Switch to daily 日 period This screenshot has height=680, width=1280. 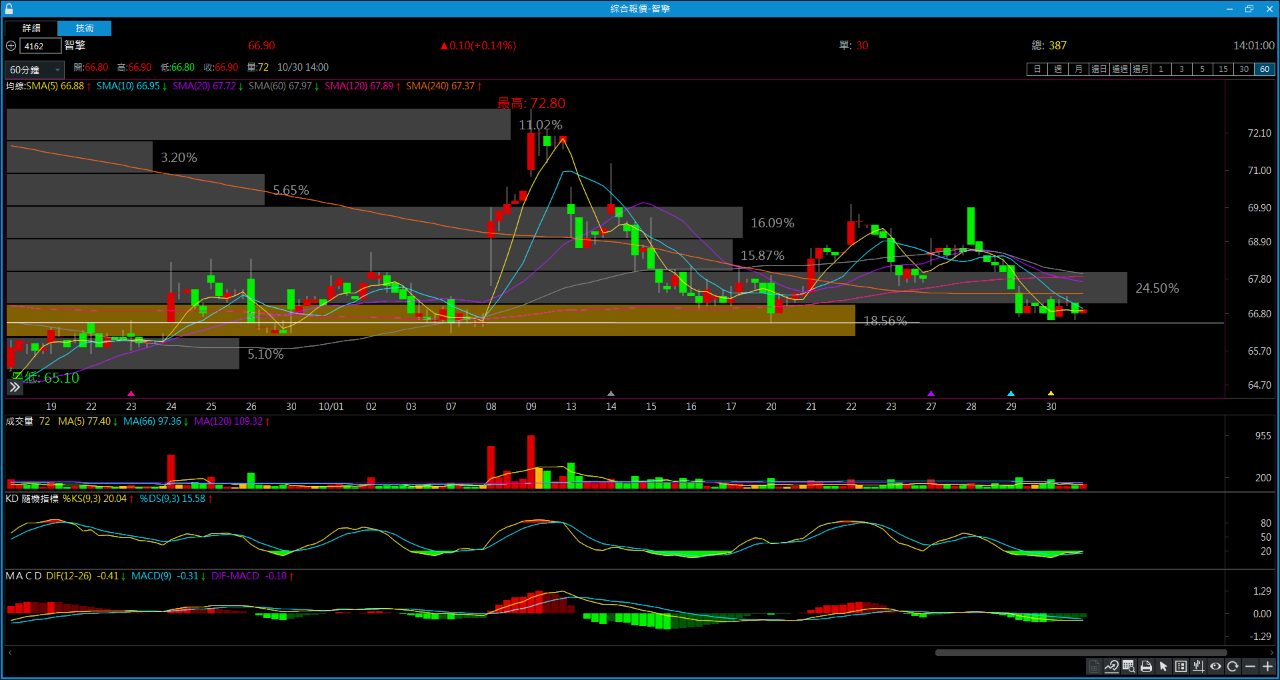[1037, 69]
